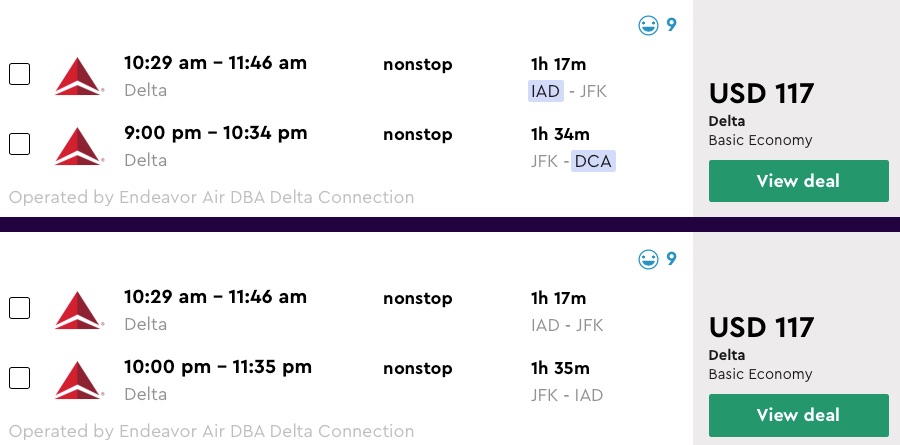Click Delta logo beside 10:29 am flight in first result
This screenshot has height=445, width=900.
[80, 76]
